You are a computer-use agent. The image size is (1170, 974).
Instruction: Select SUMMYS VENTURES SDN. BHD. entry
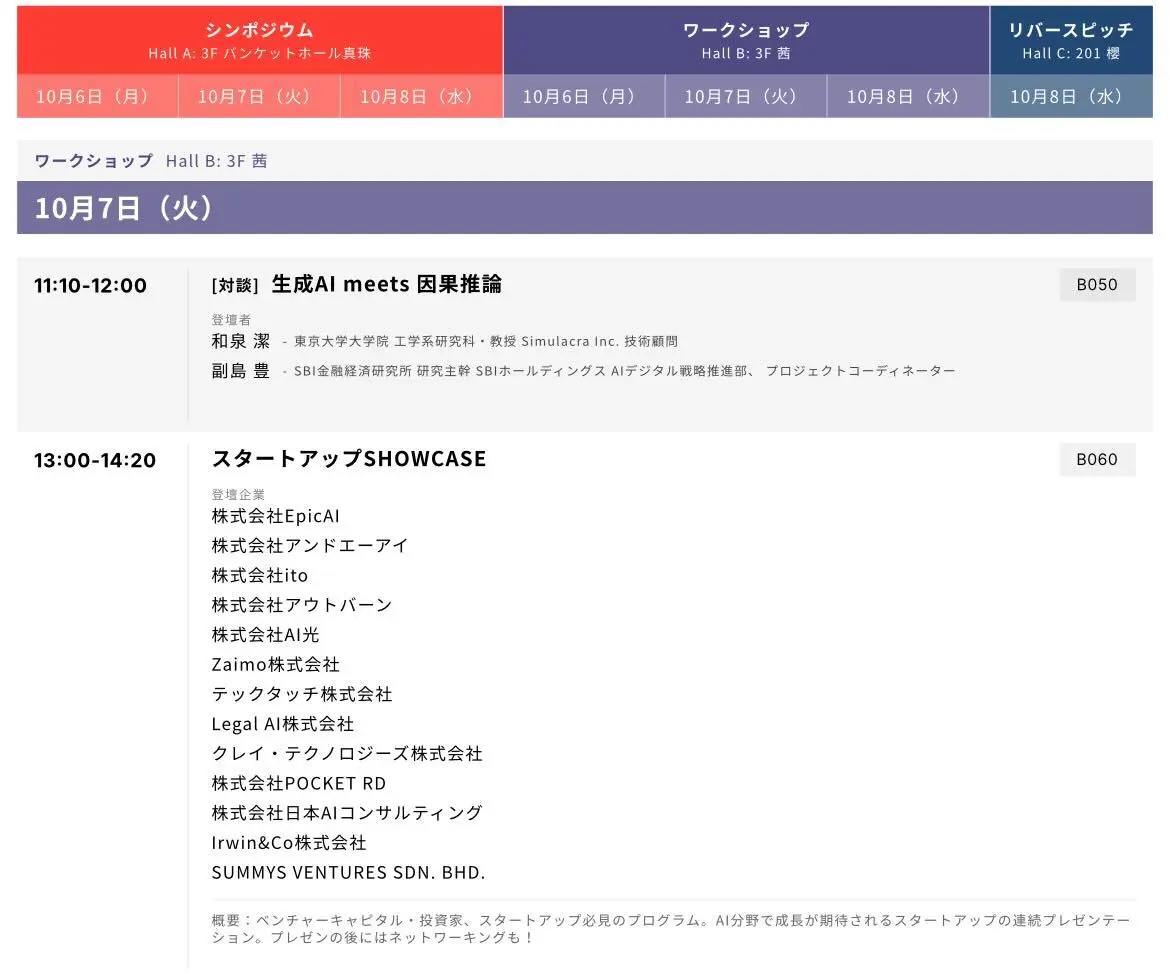click(x=347, y=871)
